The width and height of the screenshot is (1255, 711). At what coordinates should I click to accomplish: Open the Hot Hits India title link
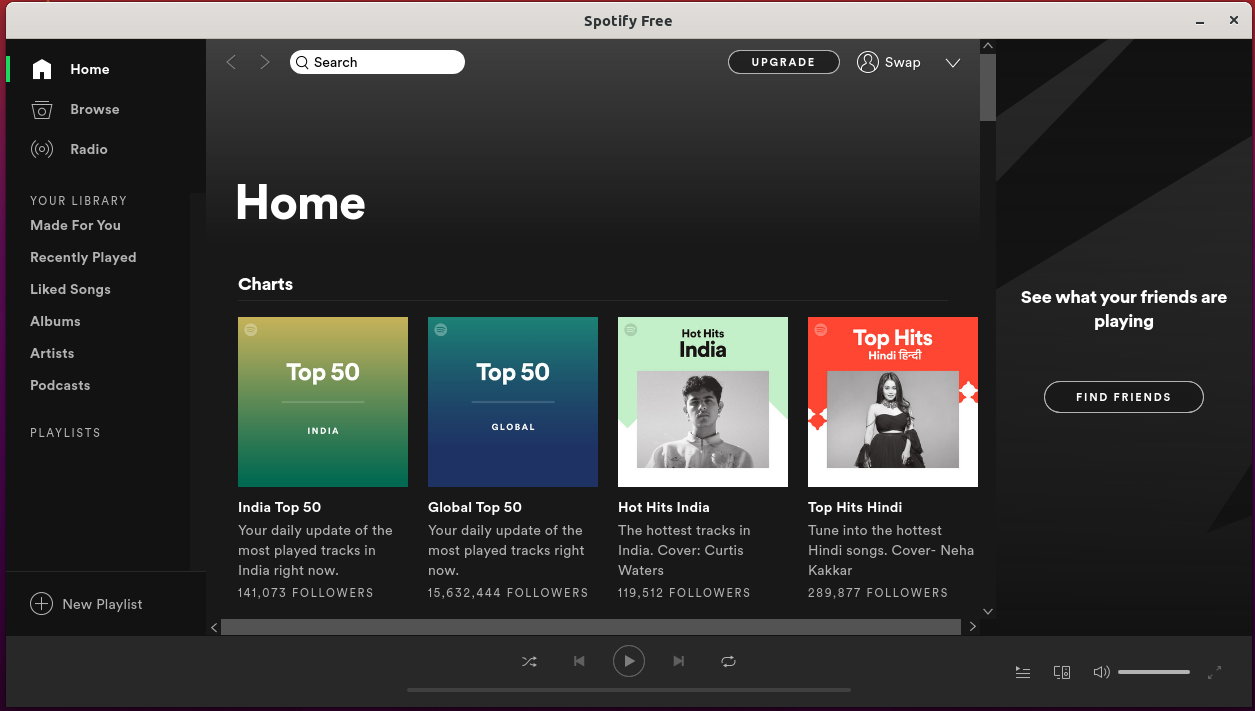point(663,507)
